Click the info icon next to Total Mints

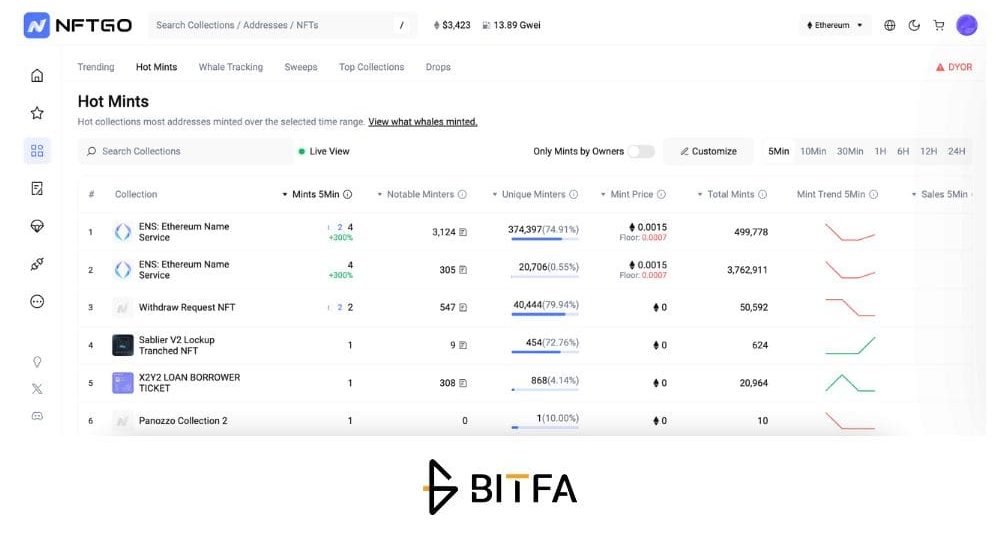763,194
